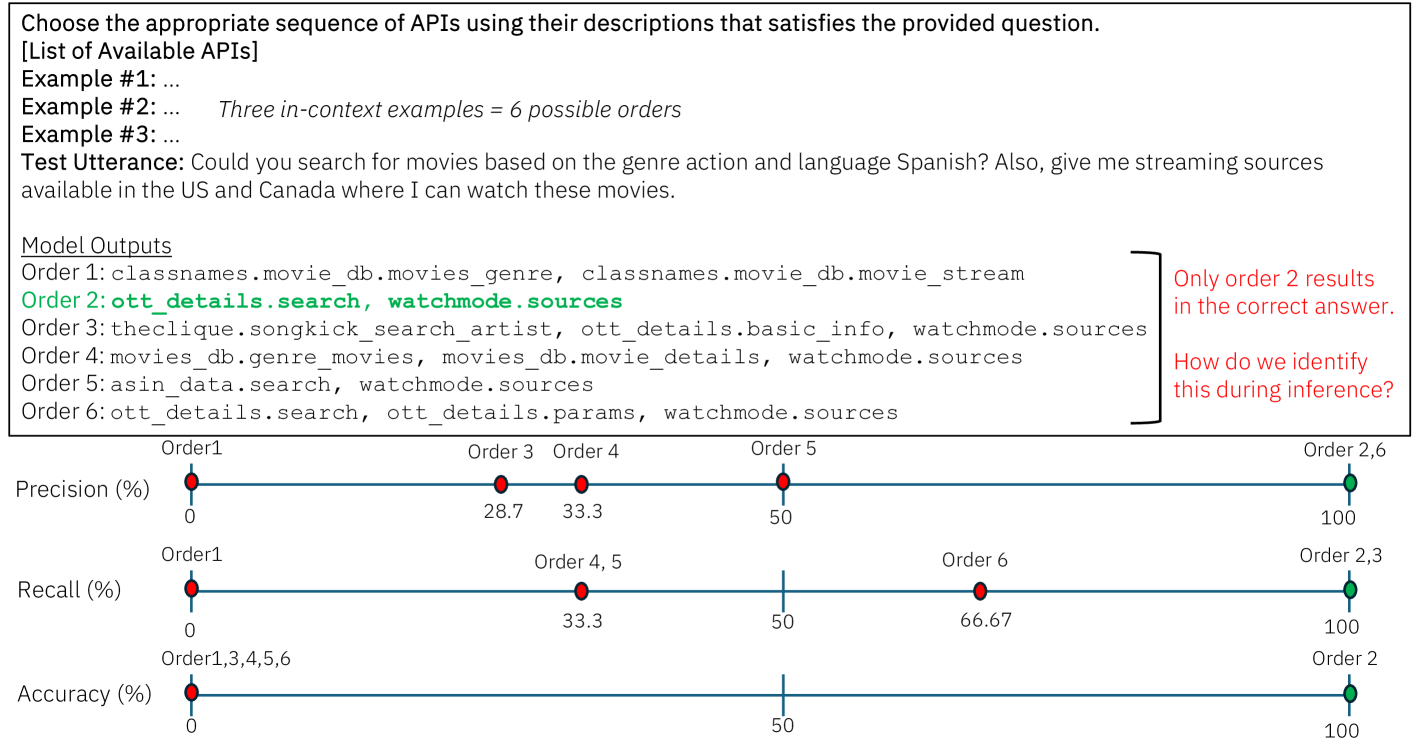The width and height of the screenshot is (1412, 756).
Task: Select the Order 5 marker at 50 precision
Action: [783, 482]
